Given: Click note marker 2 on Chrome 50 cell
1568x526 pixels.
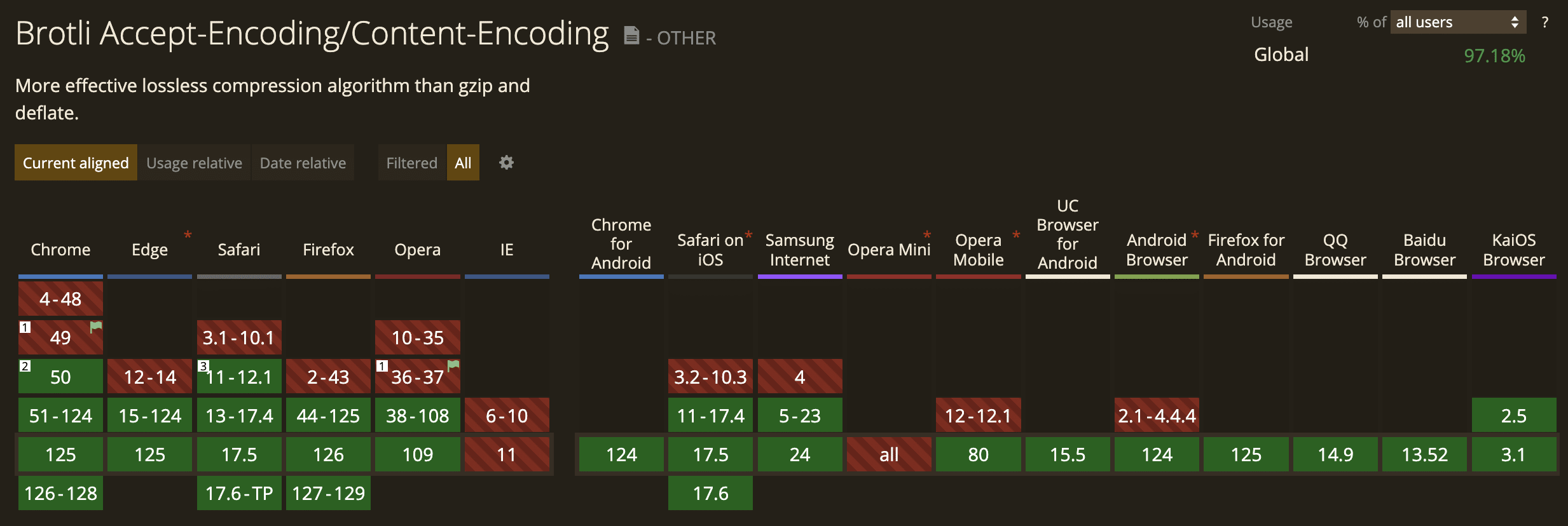Looking at the screenshot, I should click(24, 366).
